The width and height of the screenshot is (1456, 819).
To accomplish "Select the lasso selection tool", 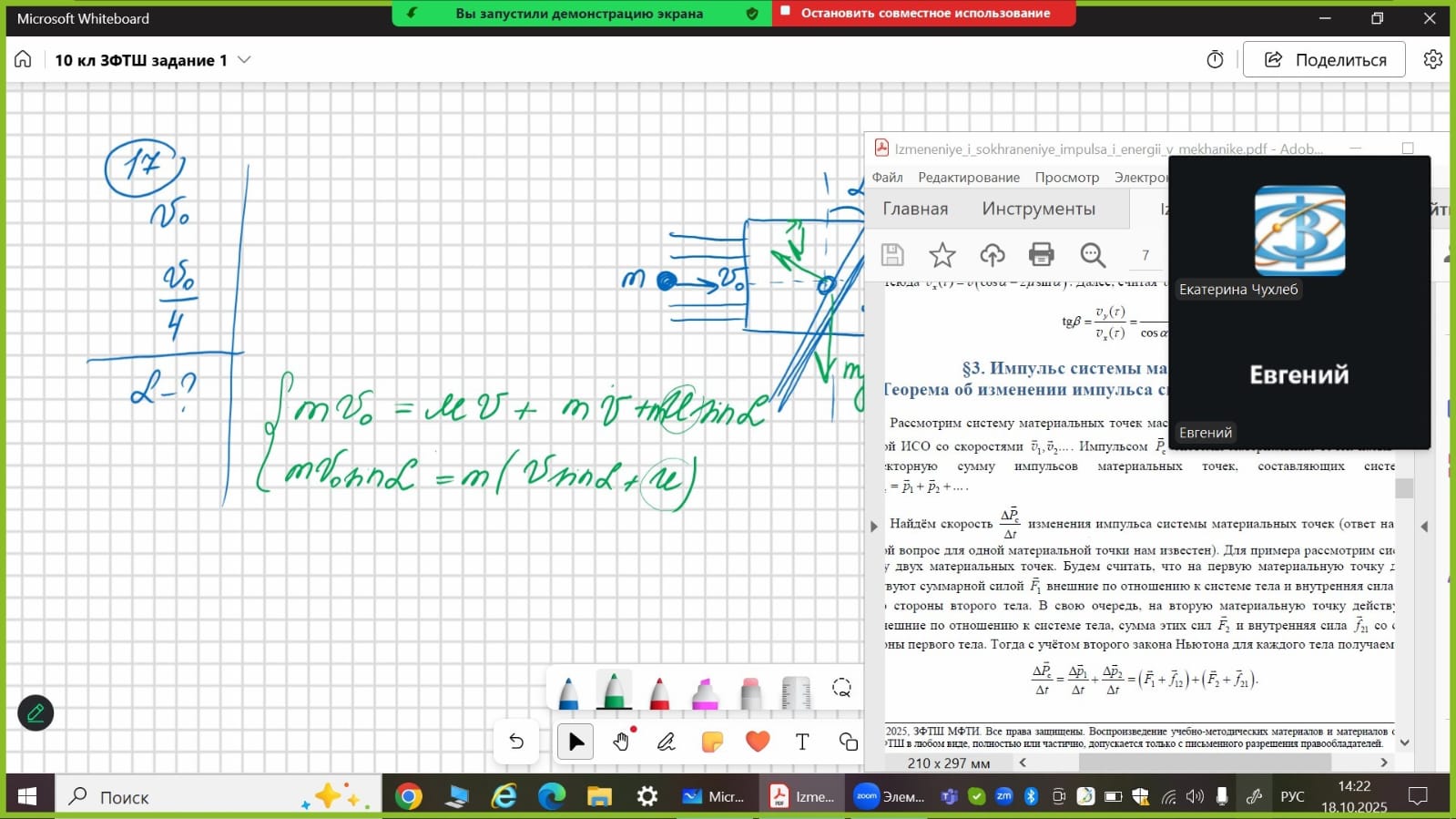I will tap(841, 689).
